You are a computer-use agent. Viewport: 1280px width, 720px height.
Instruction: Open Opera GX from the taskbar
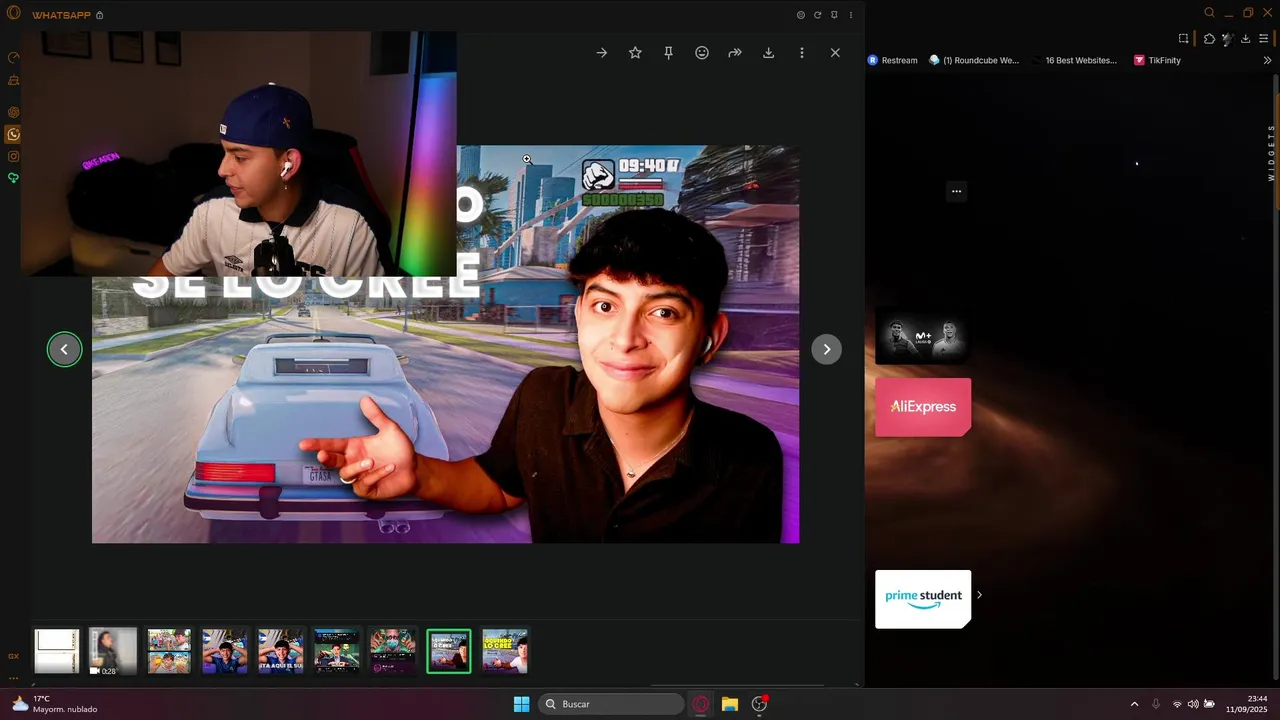pyautogui.click(x=701, y=704)
